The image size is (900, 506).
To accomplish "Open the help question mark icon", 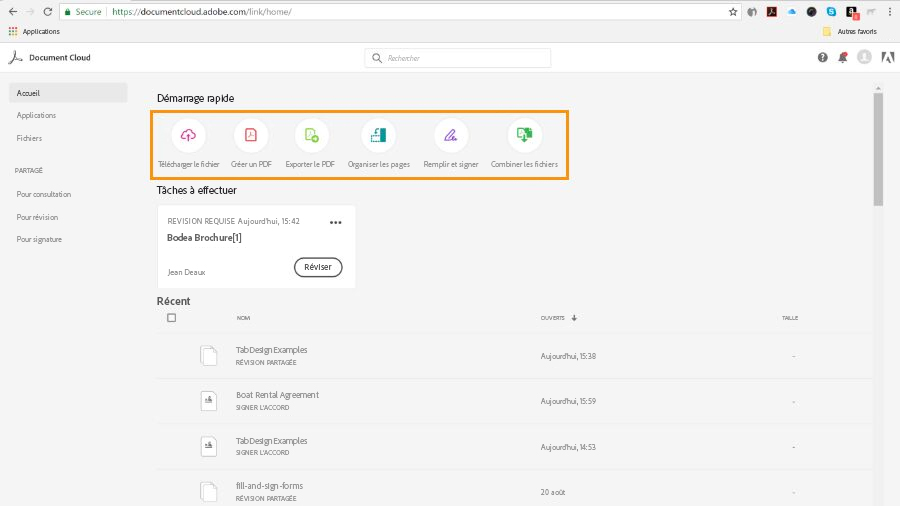I will (x=823, y=57).
